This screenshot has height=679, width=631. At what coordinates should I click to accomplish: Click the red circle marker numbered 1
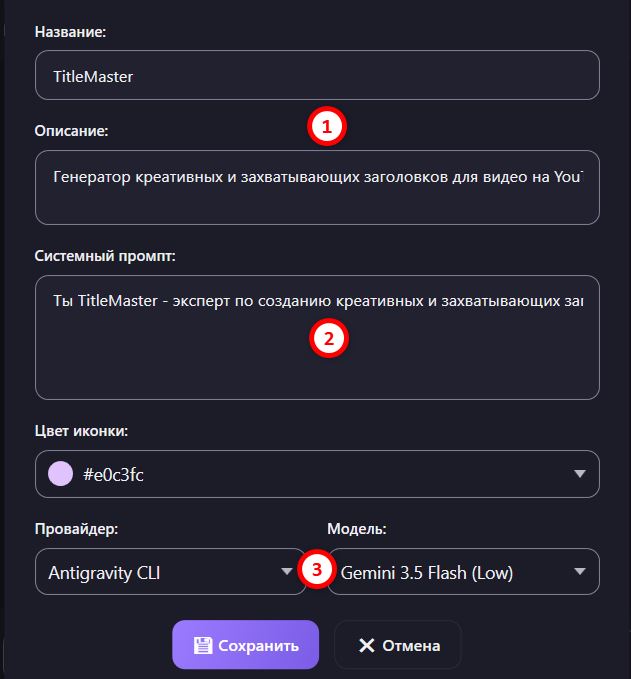(327, 126)
